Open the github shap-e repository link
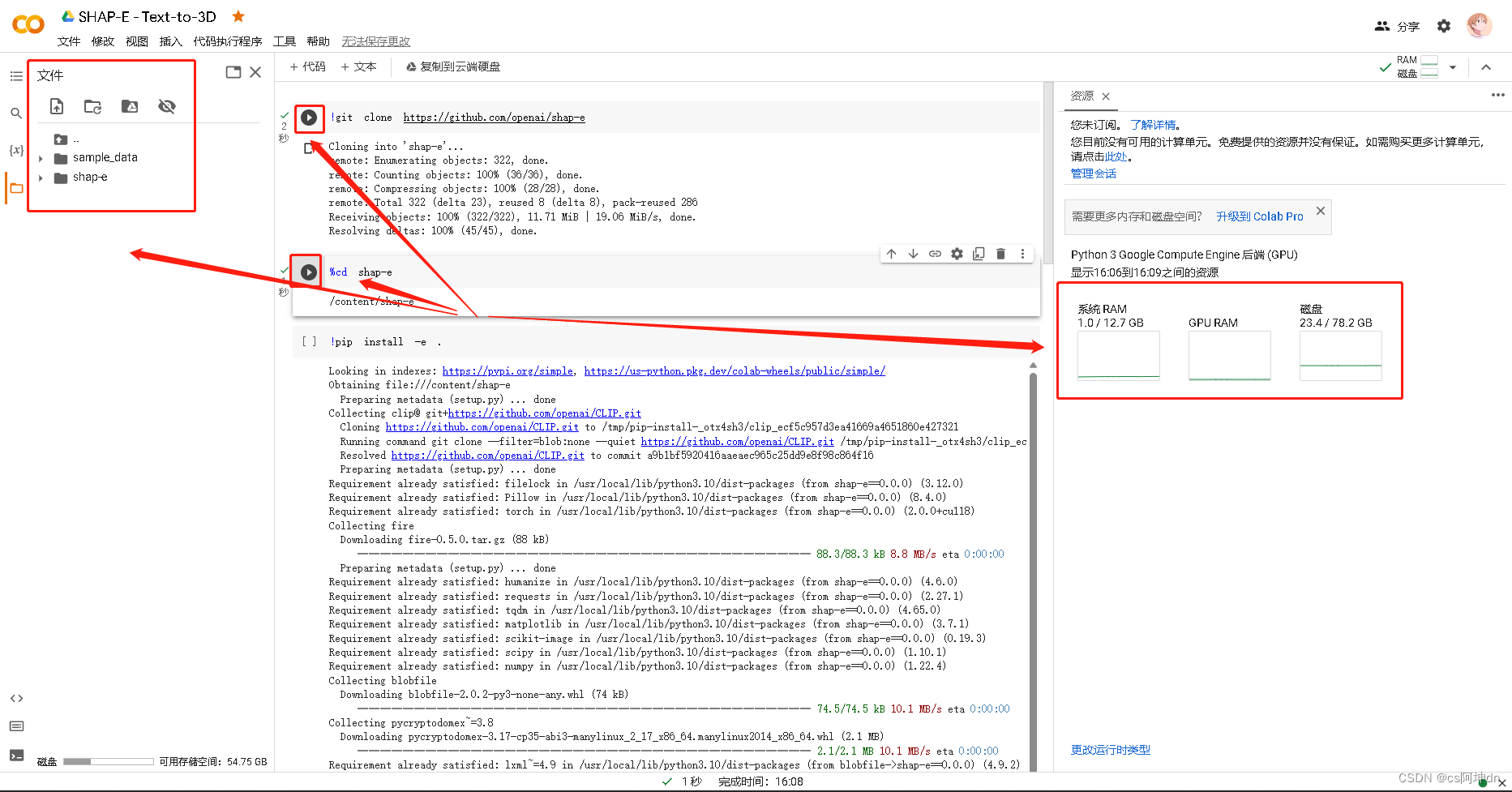Image resolution: width=1512 pixels, height=792 pixels. tap(495, 118)
